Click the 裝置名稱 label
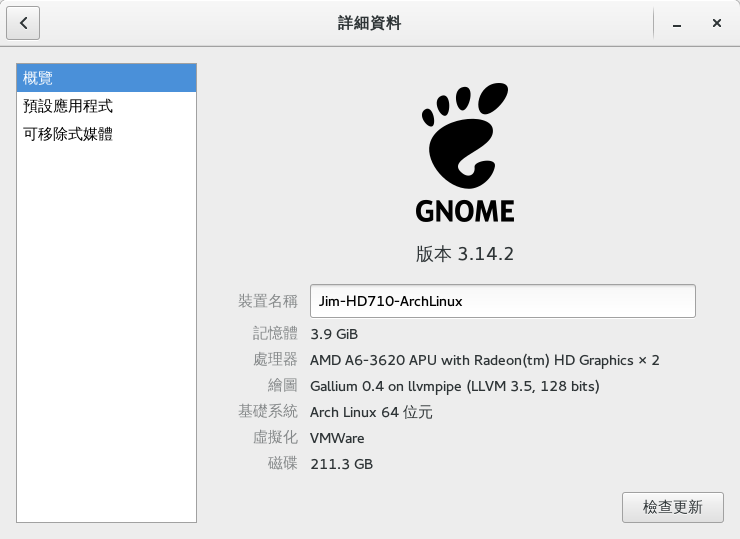 268,301
